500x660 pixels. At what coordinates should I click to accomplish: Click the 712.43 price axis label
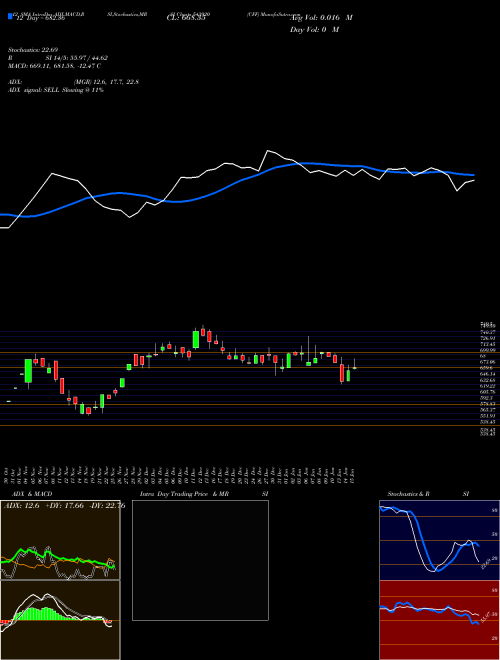487,344
